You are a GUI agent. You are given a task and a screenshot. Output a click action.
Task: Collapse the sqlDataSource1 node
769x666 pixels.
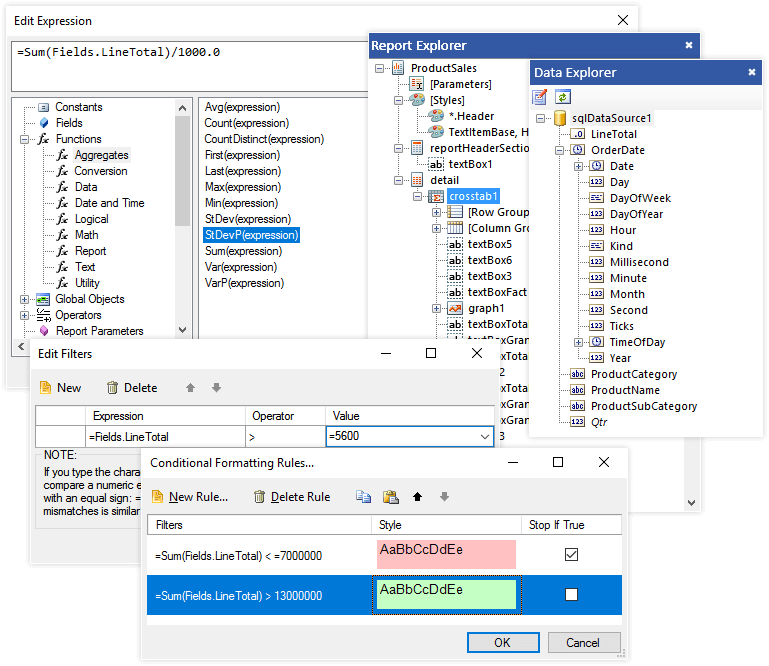540,118
